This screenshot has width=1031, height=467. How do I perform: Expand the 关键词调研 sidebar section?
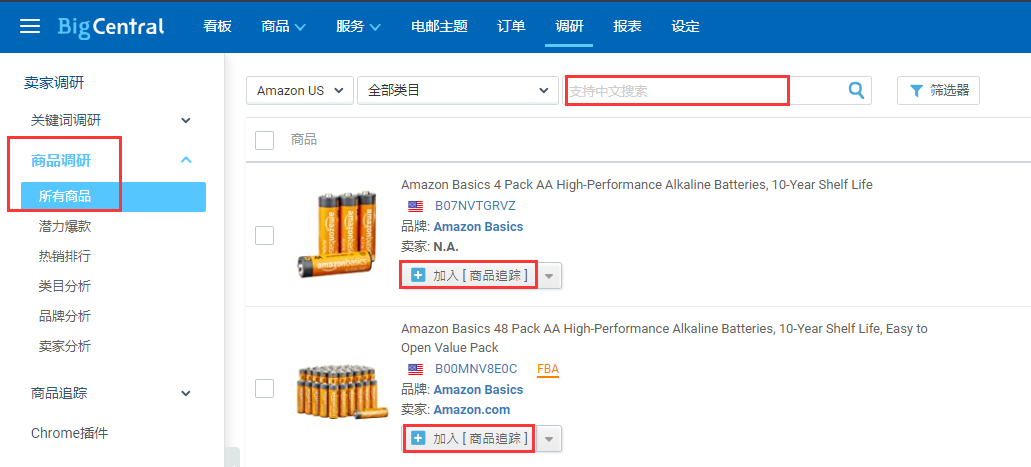pyautogui.click(x=186, y=120)
